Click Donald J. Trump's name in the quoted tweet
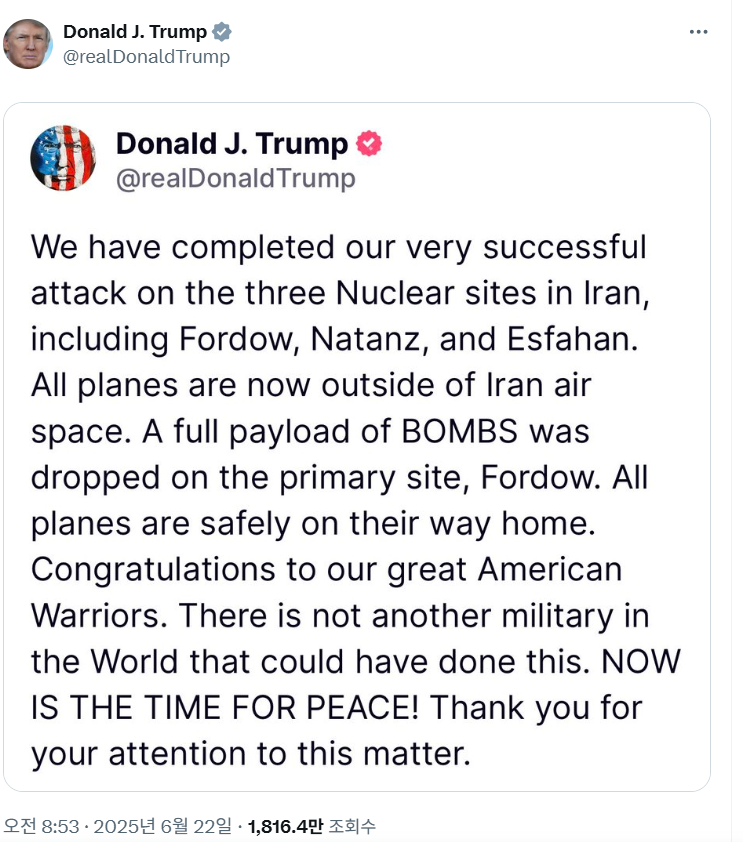The height and width of the screenshot is (842, 743). pos(230,143)
